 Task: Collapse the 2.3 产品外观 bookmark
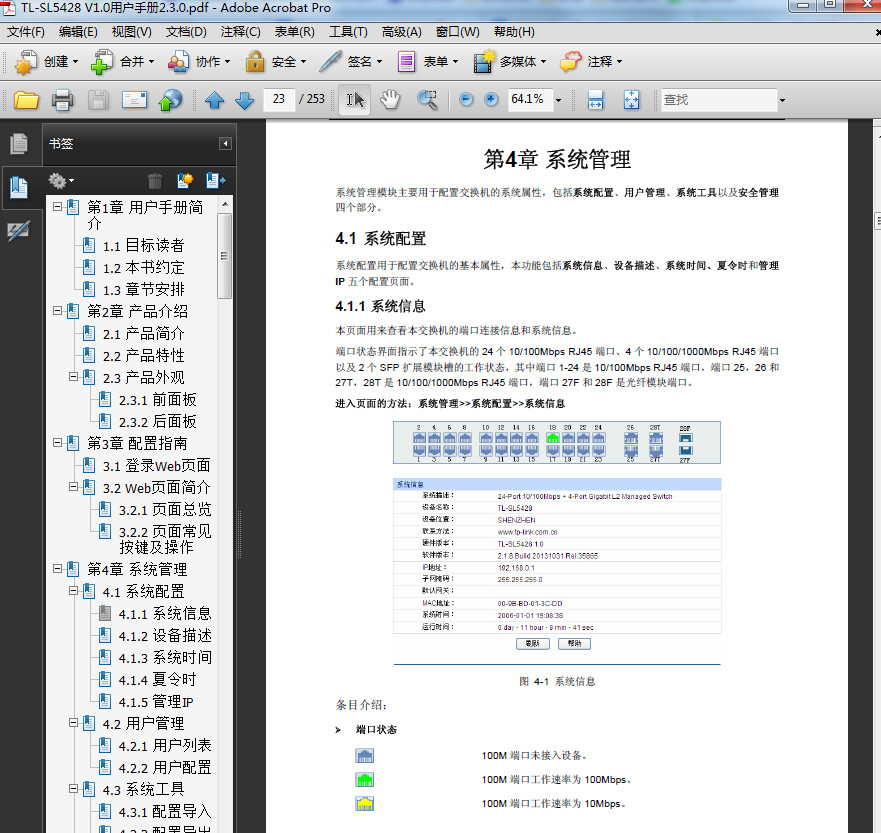click(x=73, y=376)
